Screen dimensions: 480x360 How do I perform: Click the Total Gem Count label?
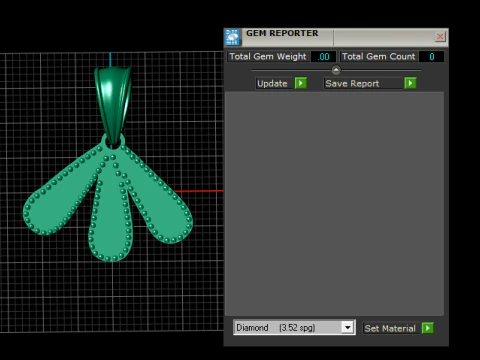378,56
